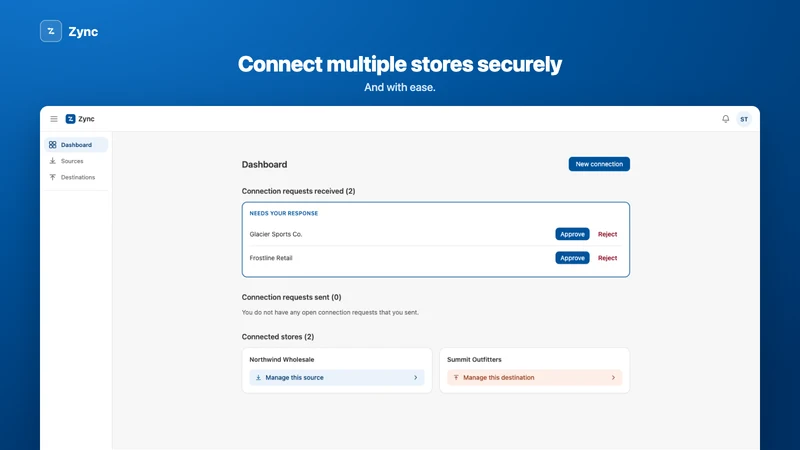The image size is (800, 450).
Task: Click the large Zync banner logo icon
Action: click(51, 31)
